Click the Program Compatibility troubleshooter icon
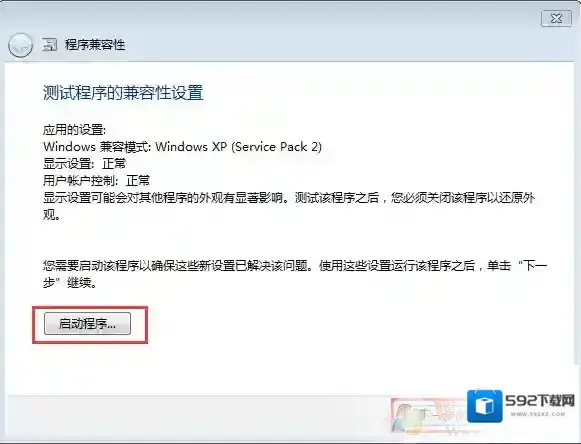 click(x=49, y=44)
